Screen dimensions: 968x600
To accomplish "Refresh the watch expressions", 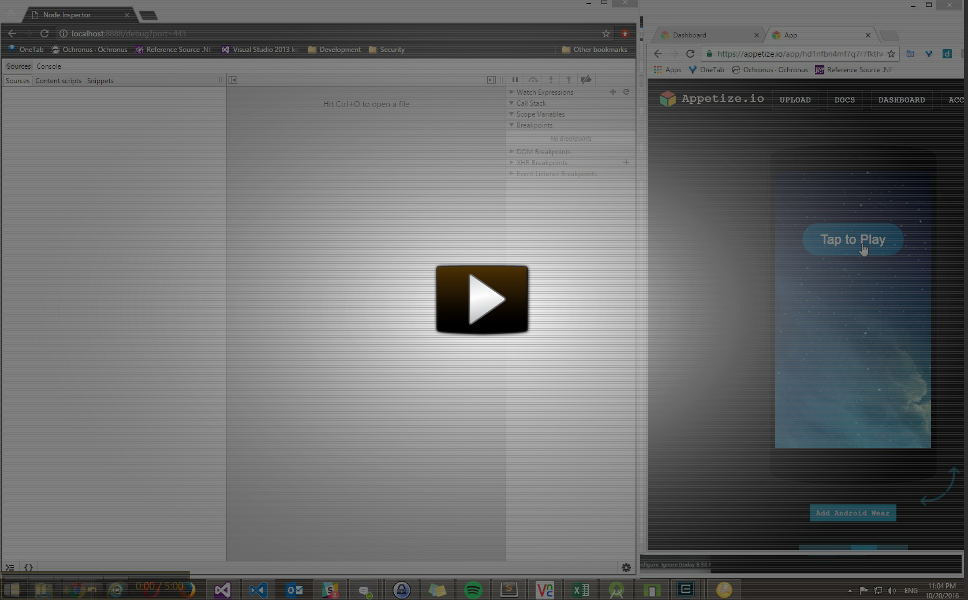I will pyautogui.click(x=626, y=92).
